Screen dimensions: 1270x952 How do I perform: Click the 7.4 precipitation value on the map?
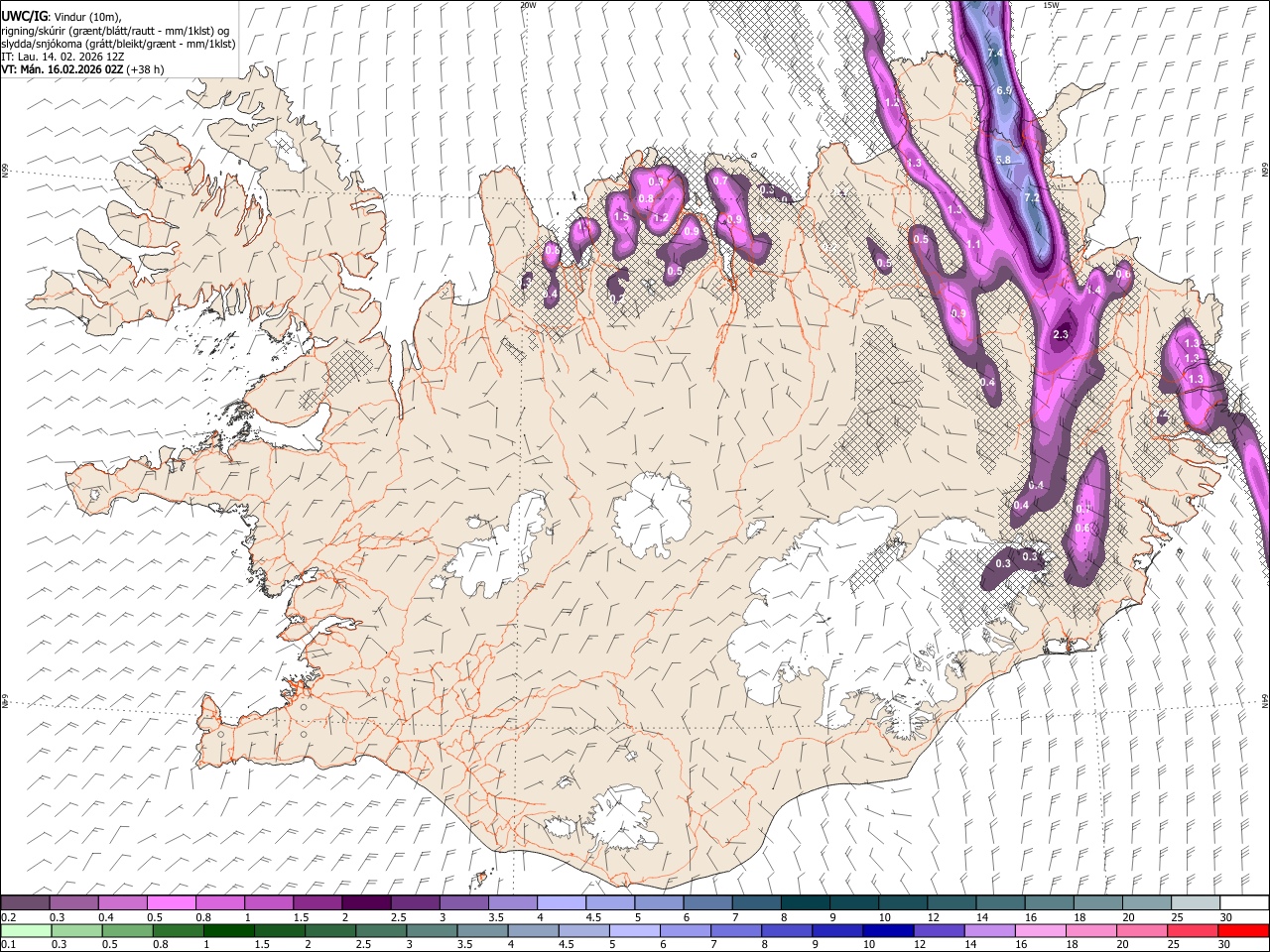(x=996, y=53)
